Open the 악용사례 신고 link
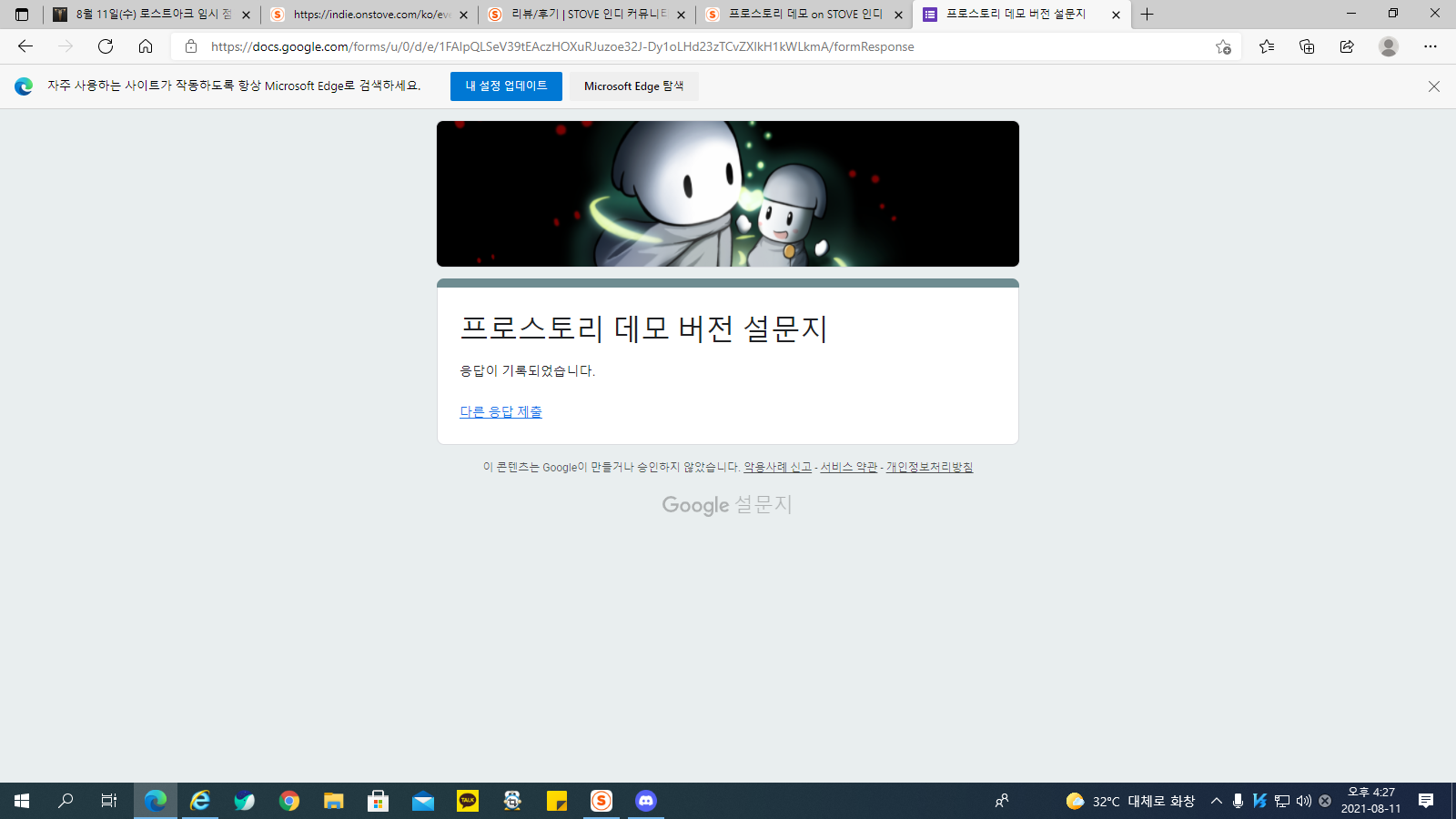Viewport: 1456px width, 819px height. click(777, 467)
